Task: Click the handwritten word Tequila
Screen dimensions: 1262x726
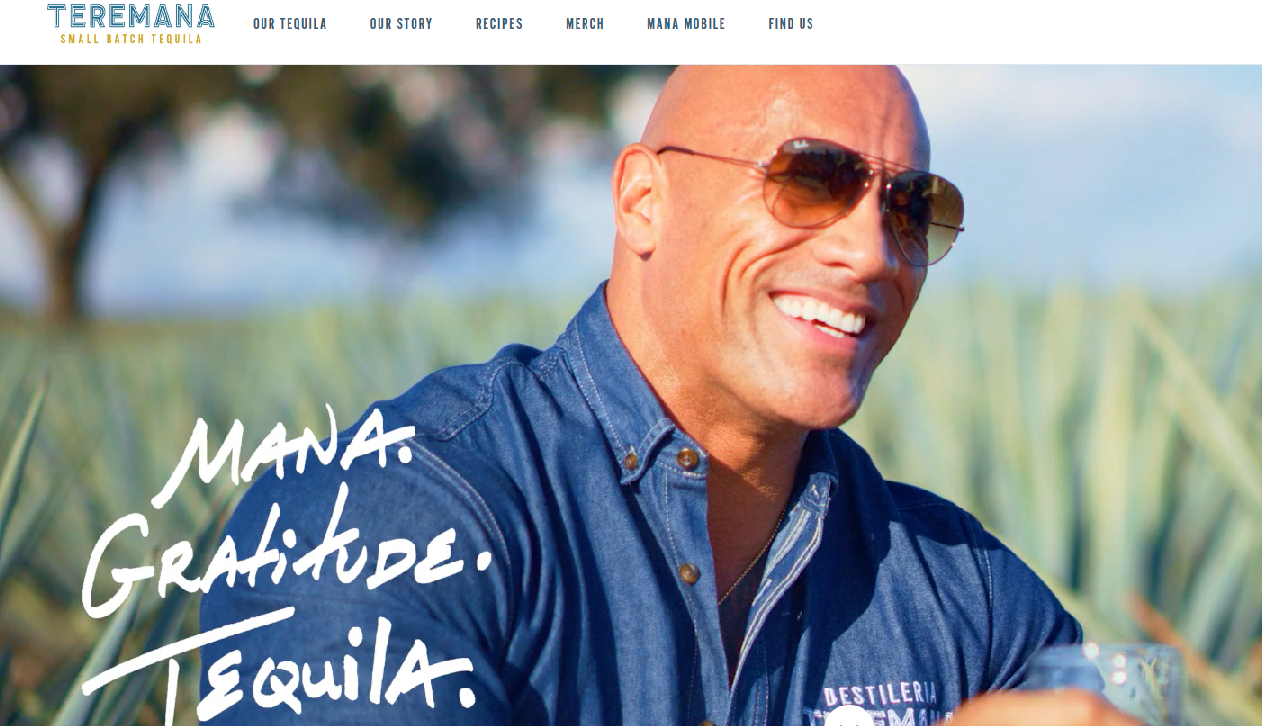Action: coord(280,665)
